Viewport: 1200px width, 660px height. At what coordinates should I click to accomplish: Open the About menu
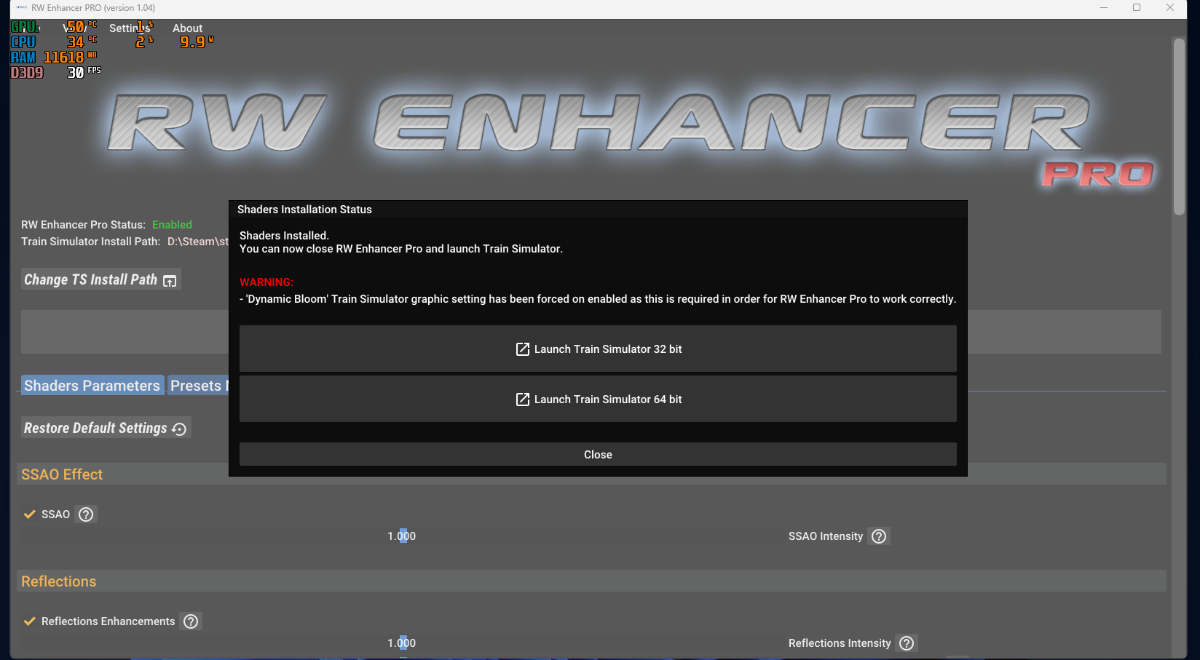pos(187,29)
